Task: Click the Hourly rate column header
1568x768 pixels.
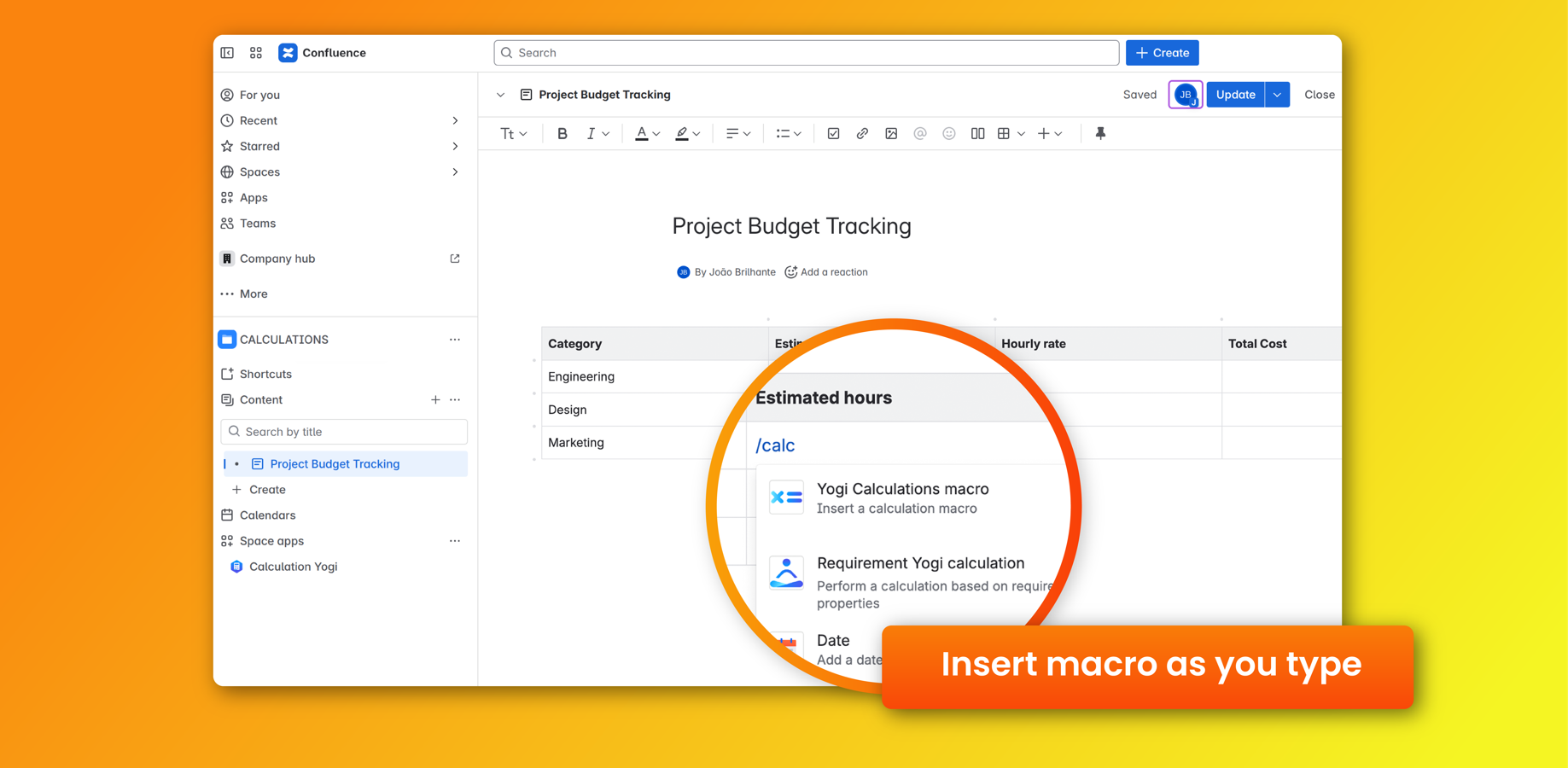Action: pyautogui.click(x=1109, y=344)
